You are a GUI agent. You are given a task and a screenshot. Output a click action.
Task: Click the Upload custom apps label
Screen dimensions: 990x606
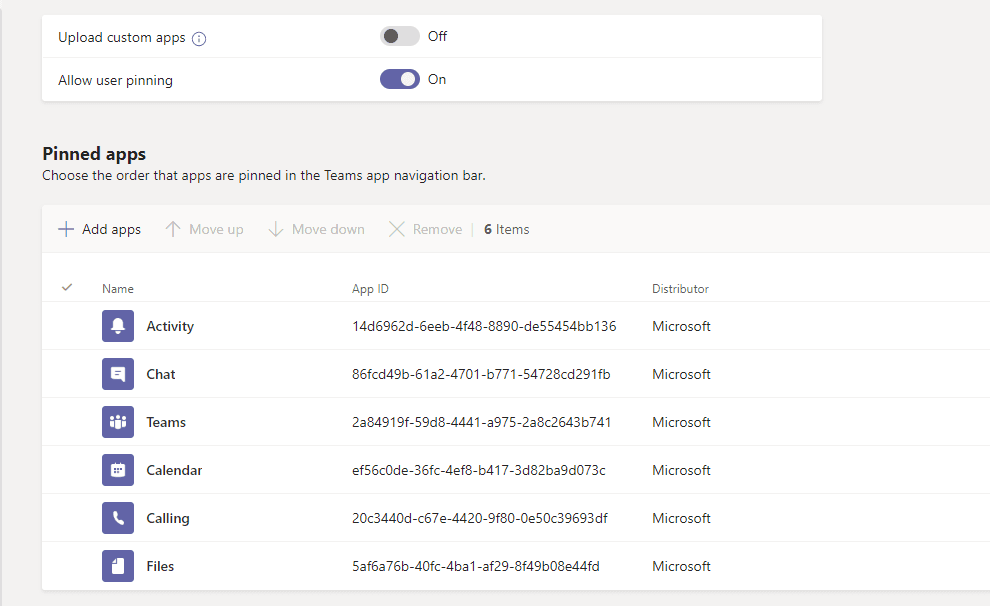122,37
